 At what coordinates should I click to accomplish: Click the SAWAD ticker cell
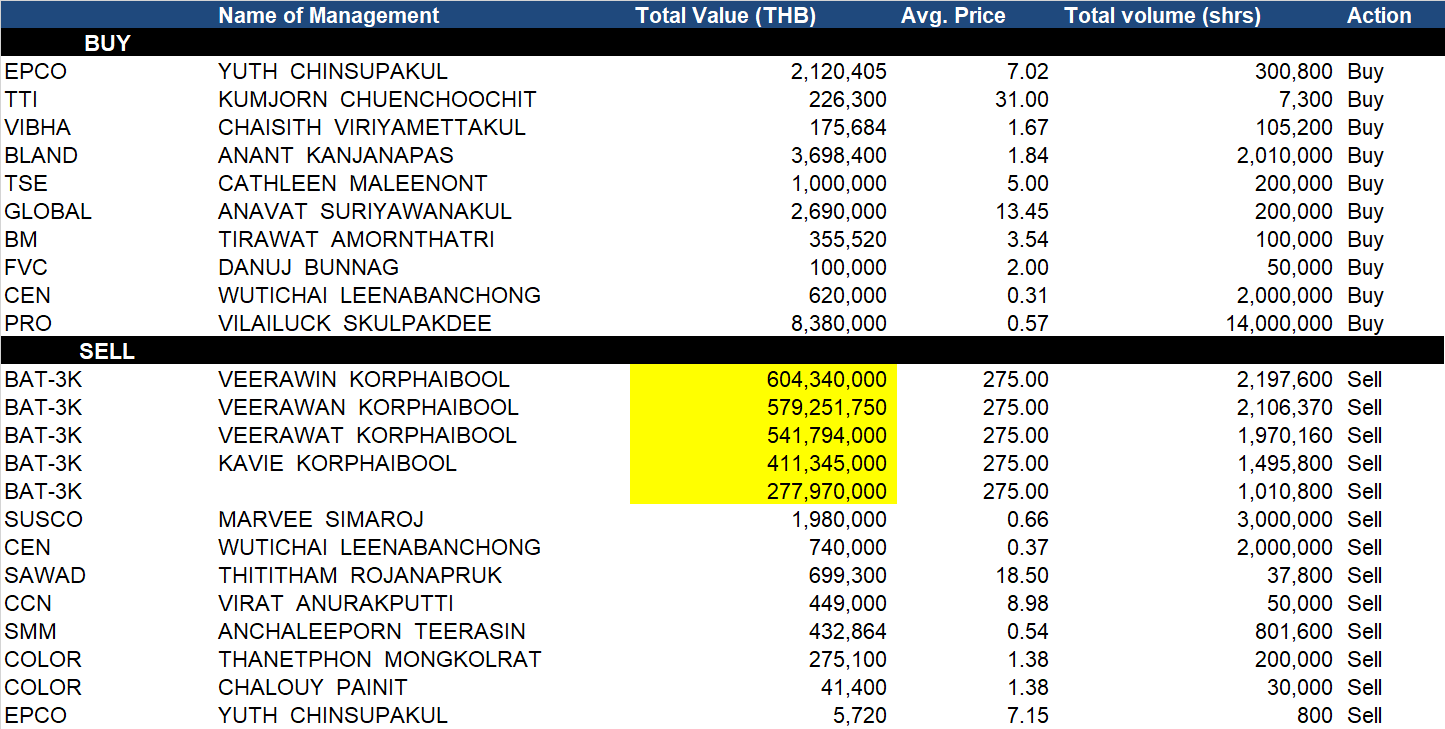[x=45, y=575]
